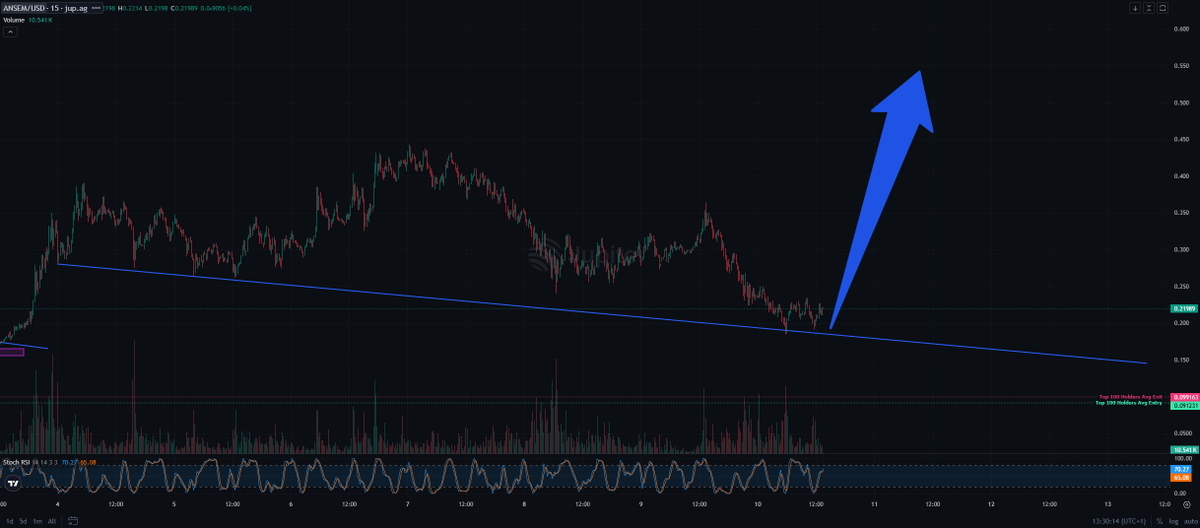Select the All time range
This screenshot has height=528, width=1200.
pyautogui.click(x=51, y=521)
